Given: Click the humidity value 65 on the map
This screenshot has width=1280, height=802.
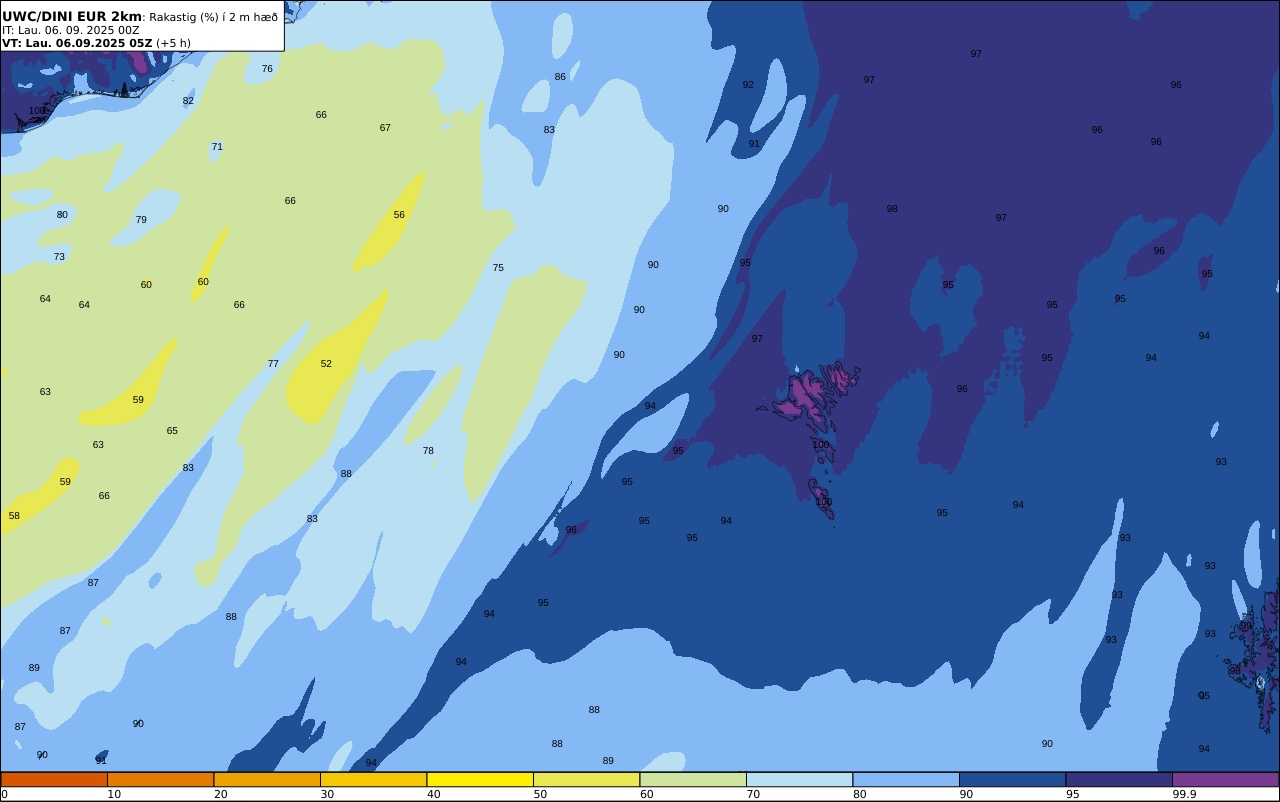Looking at the screenshot, I should (x=172, y=431).
